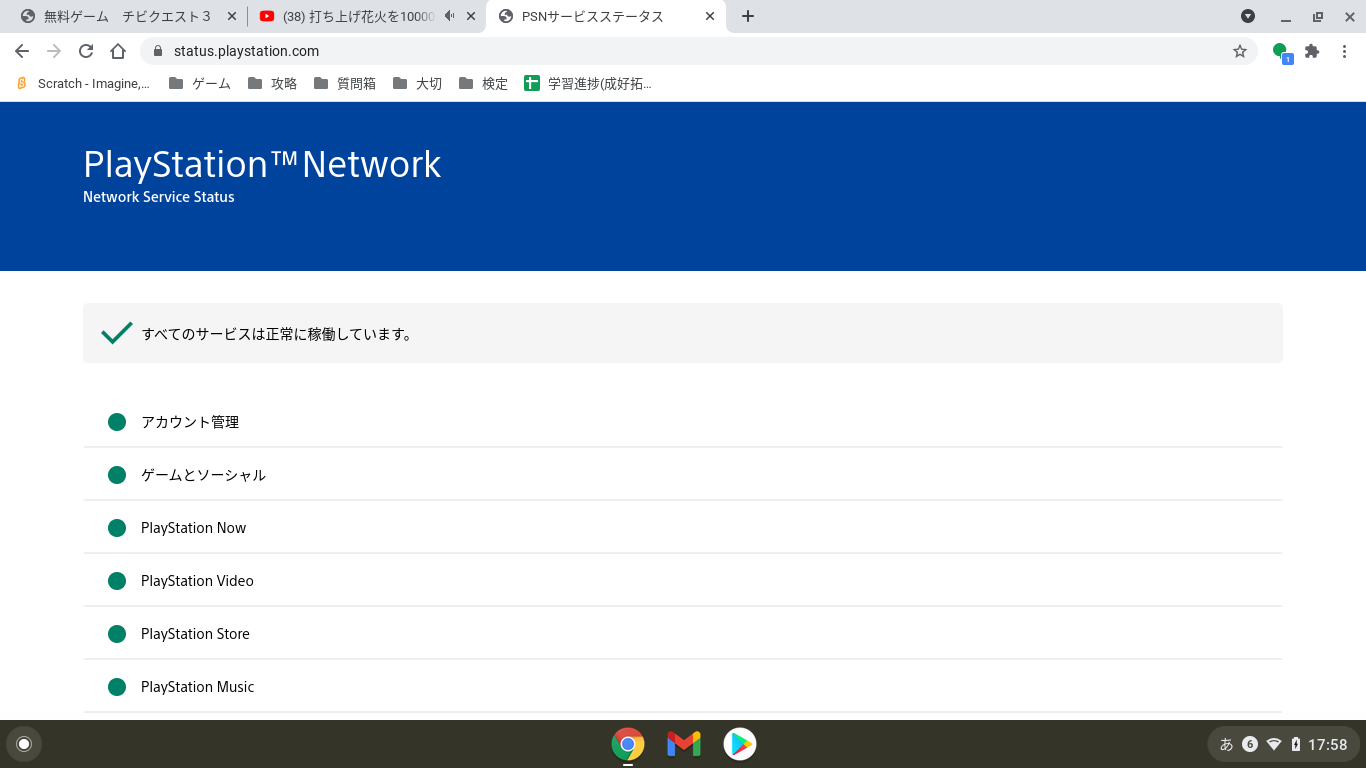The image size is (1366, 768).
Task: Expand the PlayStation Music service row
Action: 682,687
